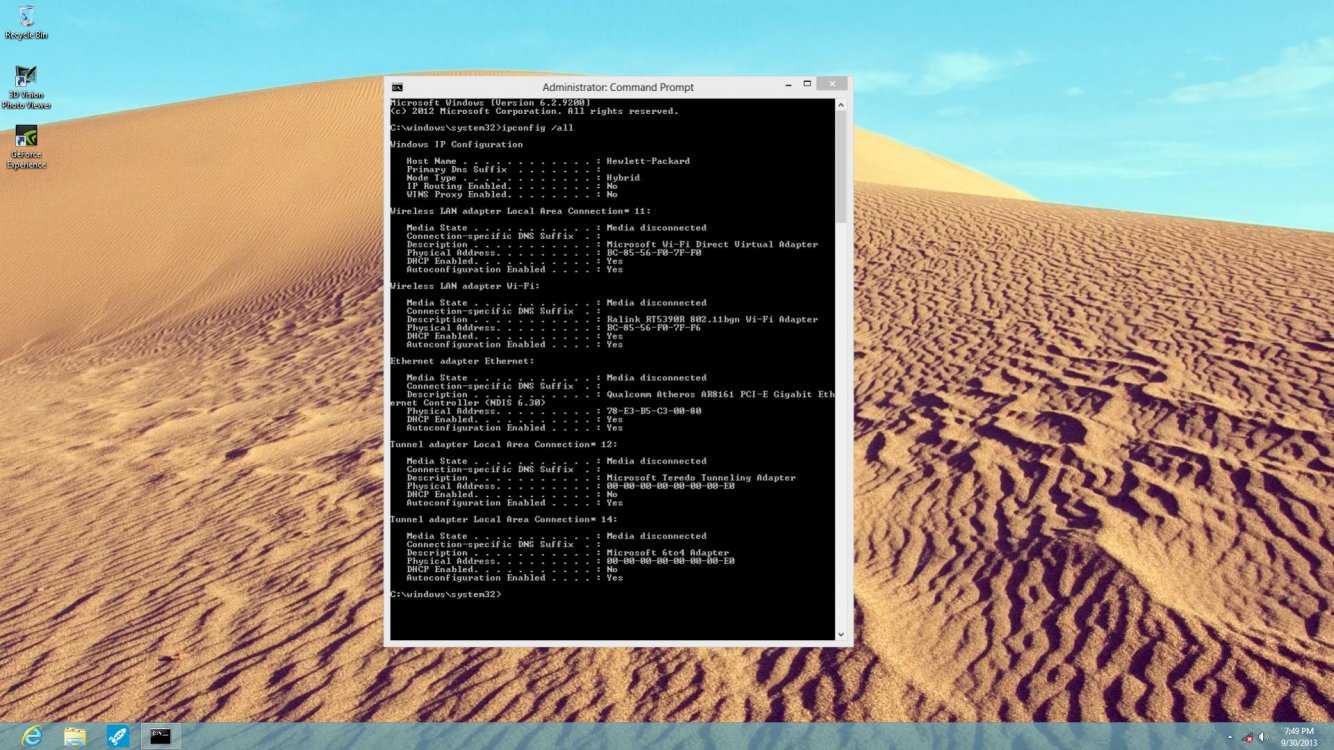Screen dimensions: 1334x750
Task: Click the Command Prompt vertical scrollbar thumb
Action: pyautogui.click(x=840, y=166)
